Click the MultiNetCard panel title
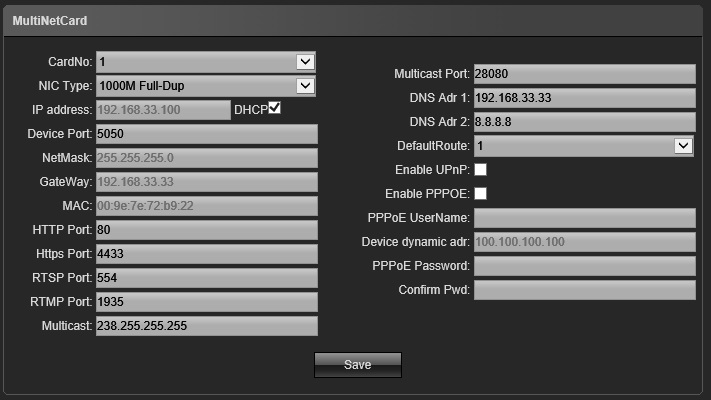 (50, 21)
